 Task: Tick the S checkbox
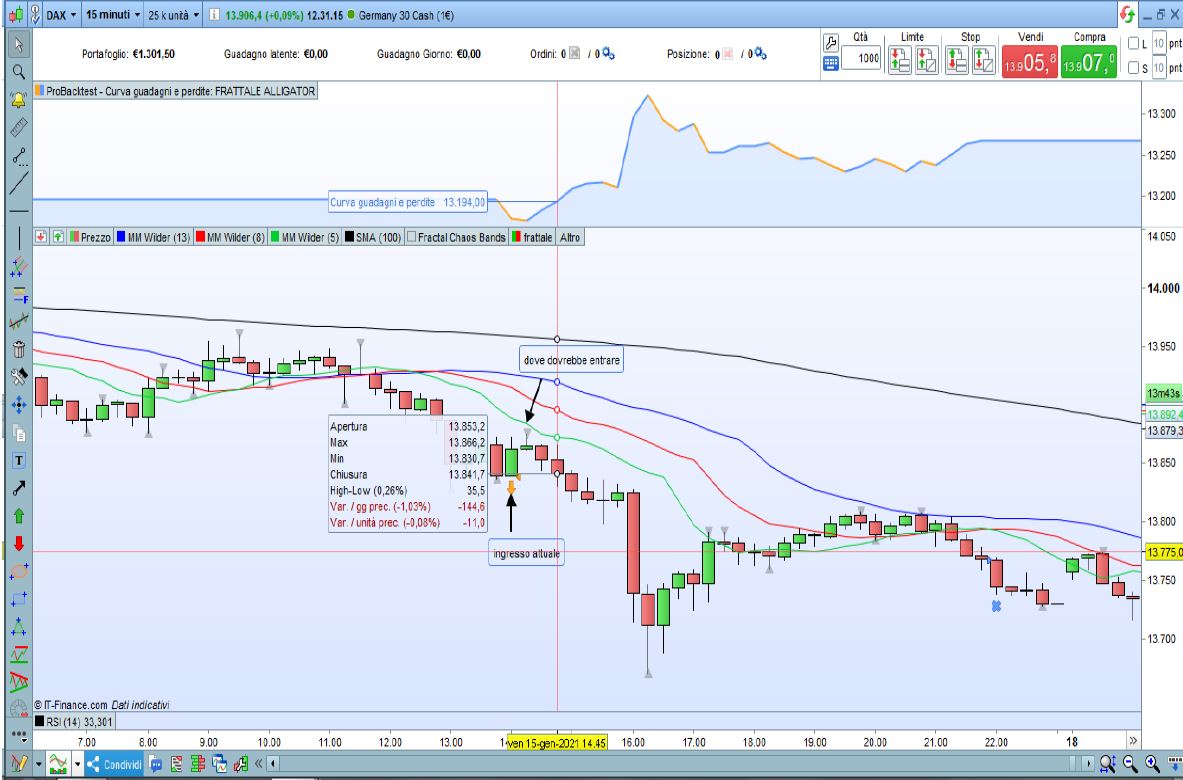coord(1133,68)
